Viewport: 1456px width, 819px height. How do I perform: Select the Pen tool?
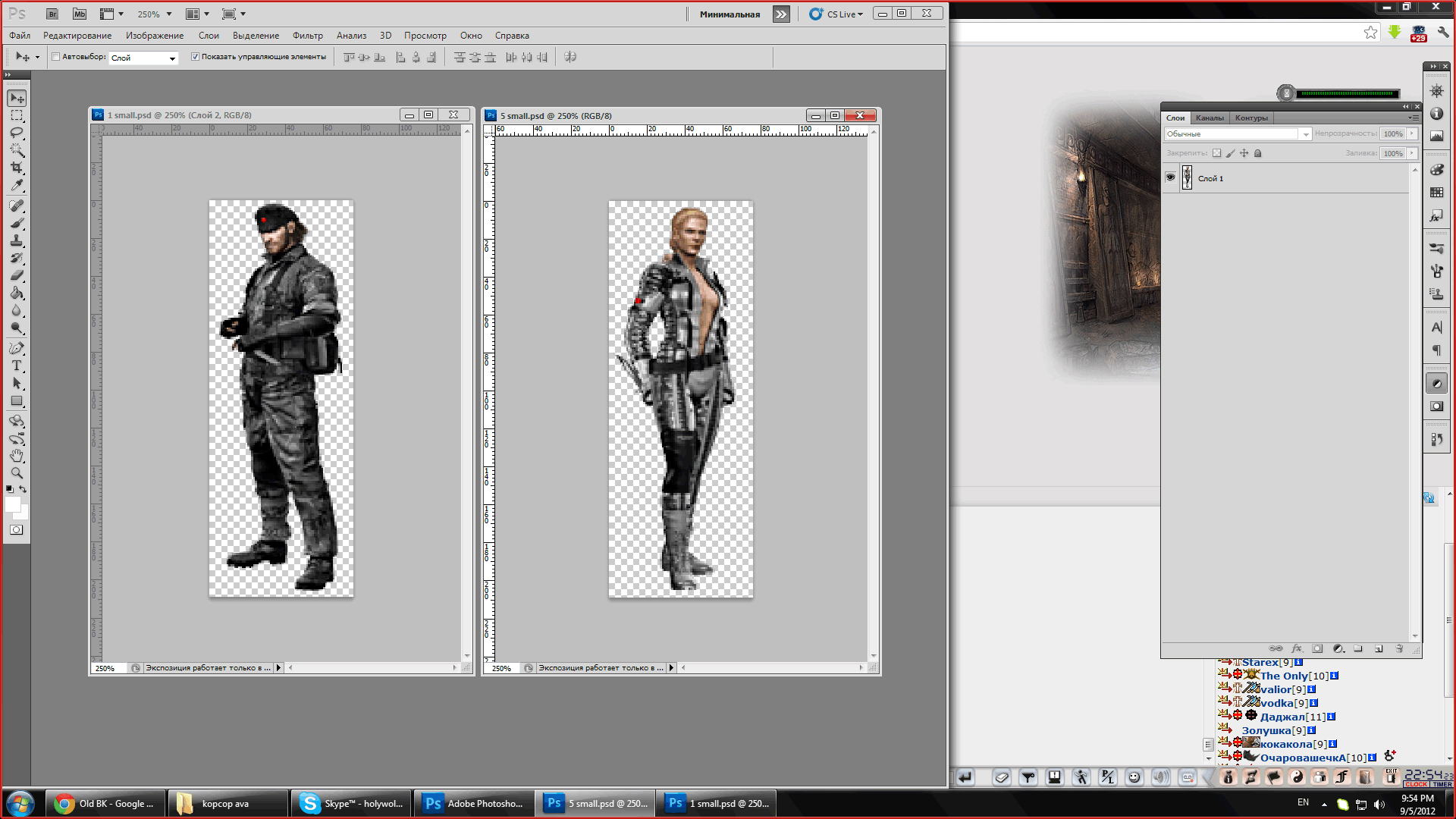(17, 348)
